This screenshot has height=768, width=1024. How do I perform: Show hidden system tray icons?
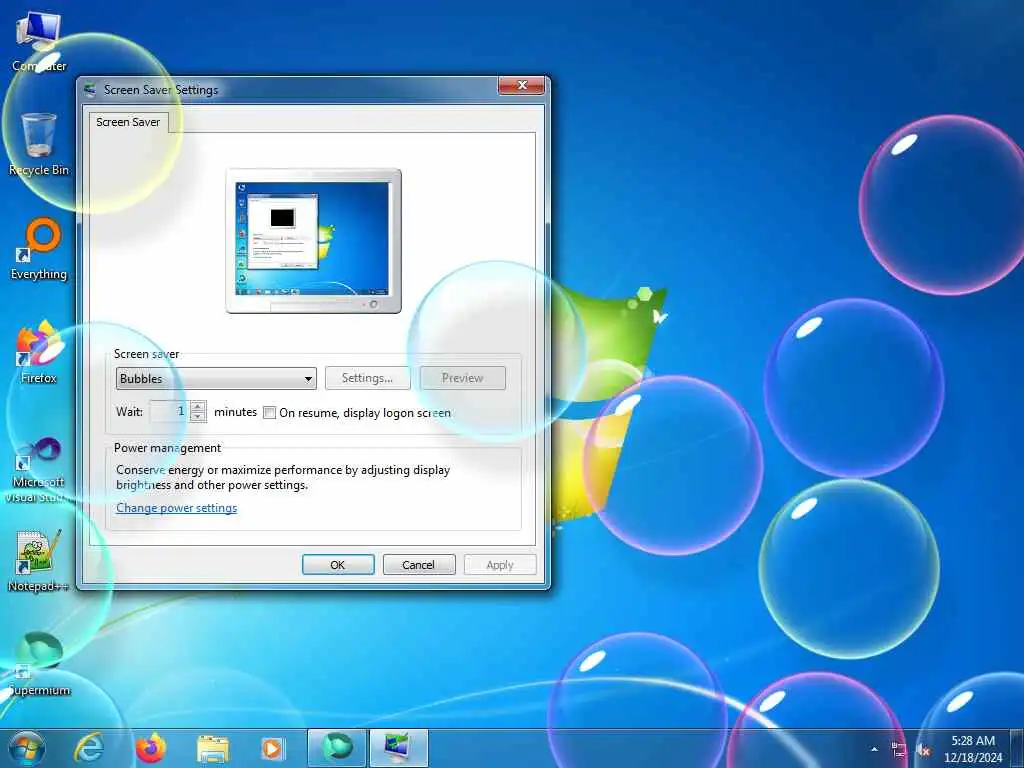pyautogui.click(x=874, y=749)
